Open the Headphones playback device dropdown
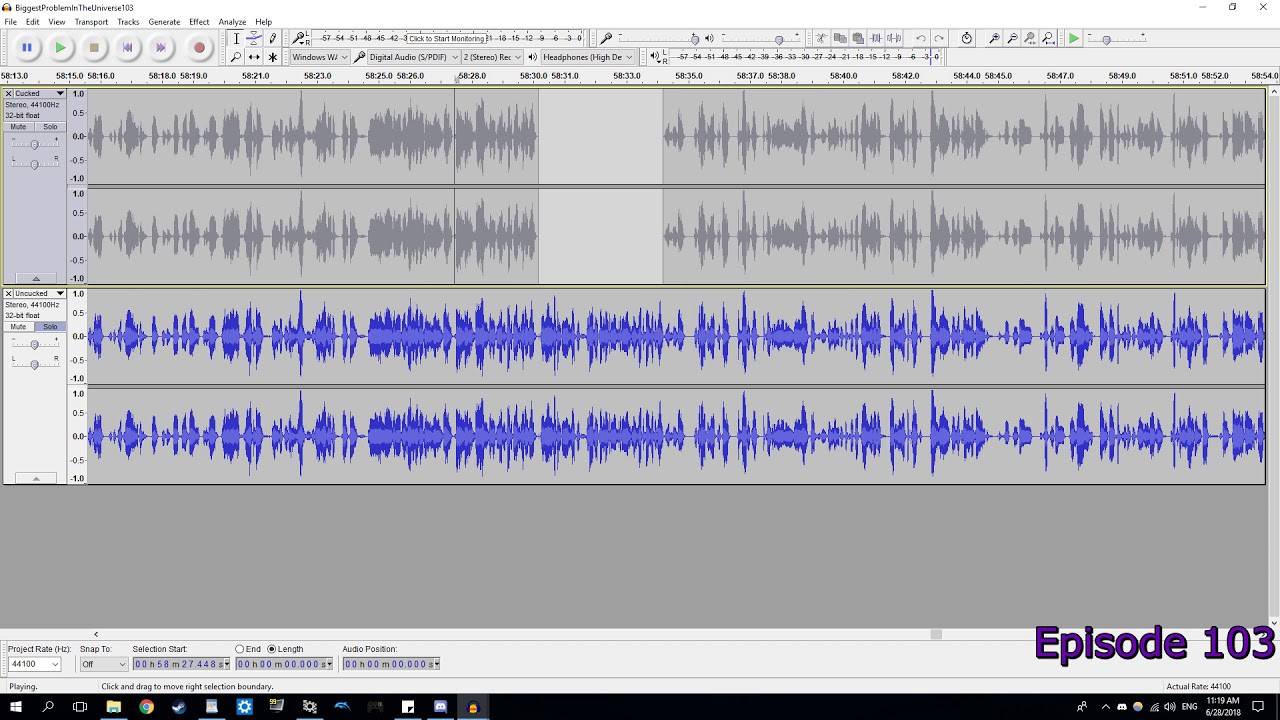 587,57
